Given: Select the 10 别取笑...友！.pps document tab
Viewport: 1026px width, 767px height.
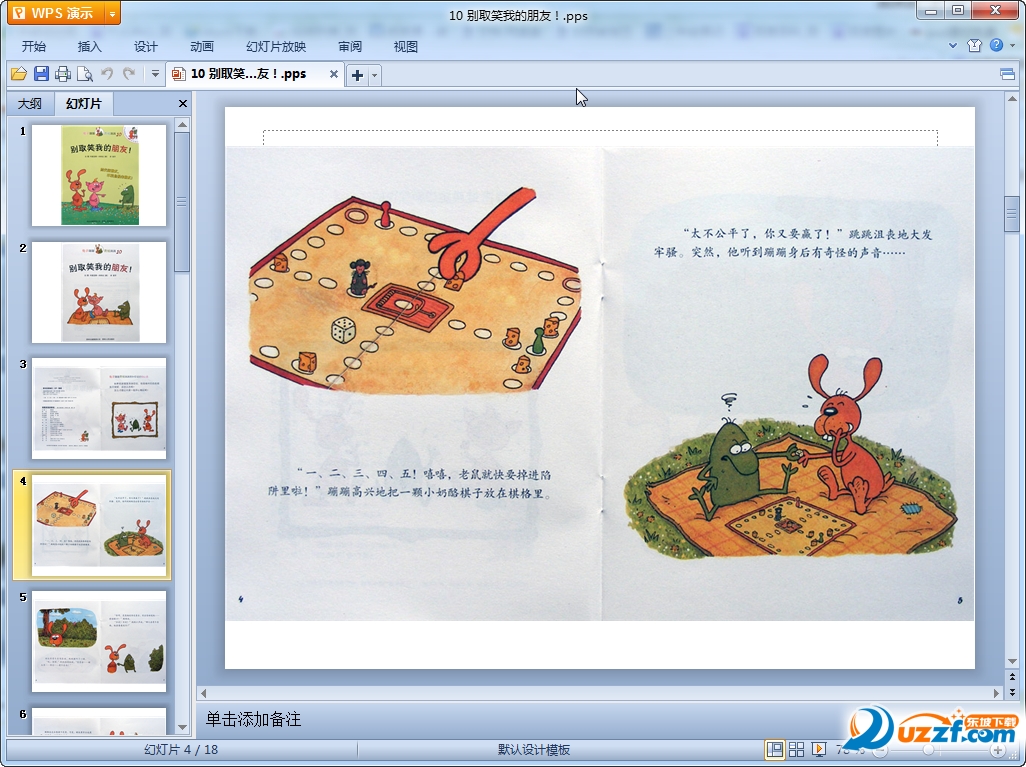Looking at the screenshot, I should (x=249, y=74).
